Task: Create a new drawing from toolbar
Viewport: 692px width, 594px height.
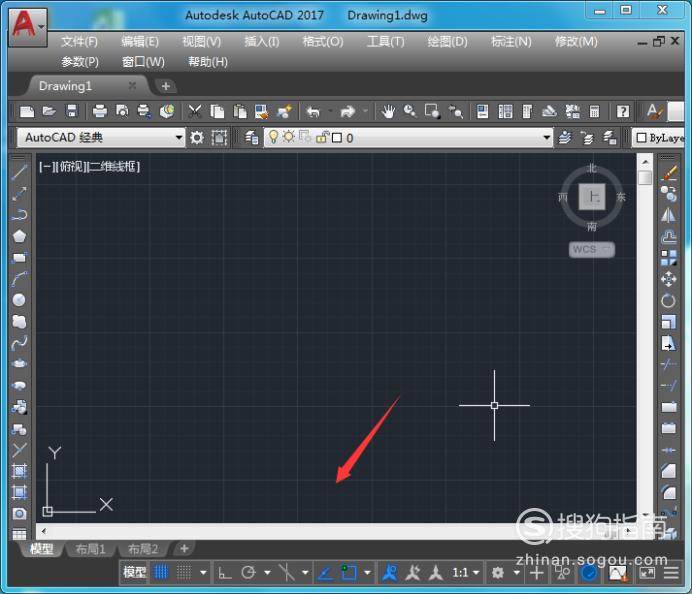Action: coord(27,112)
